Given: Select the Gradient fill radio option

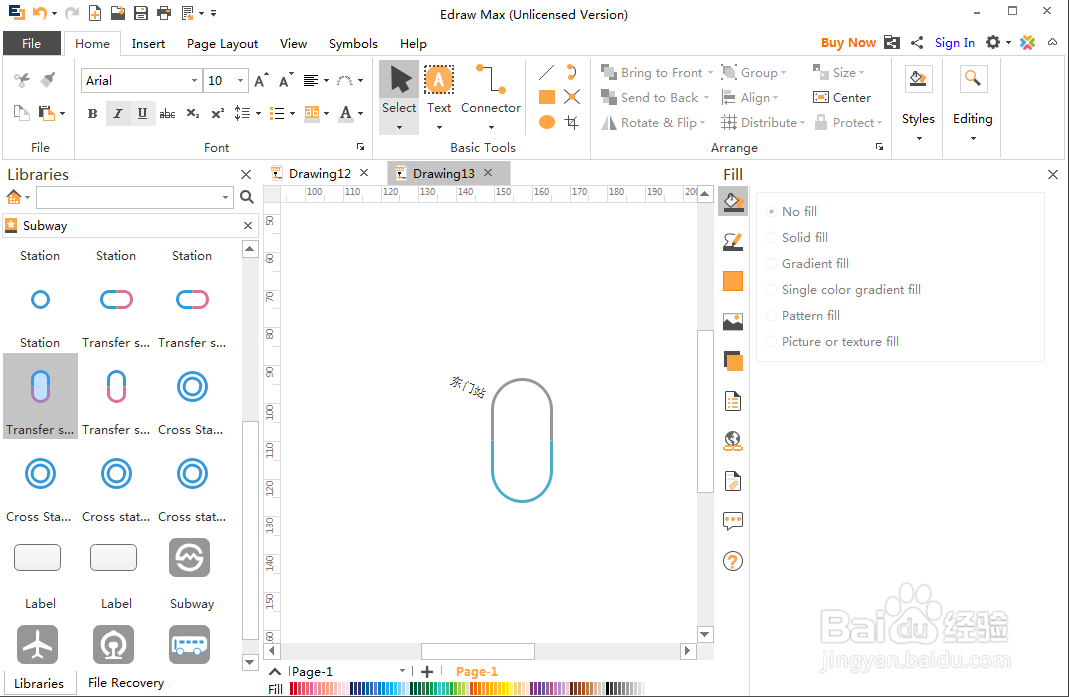Looking at the screenshot, I should [771, 263].
